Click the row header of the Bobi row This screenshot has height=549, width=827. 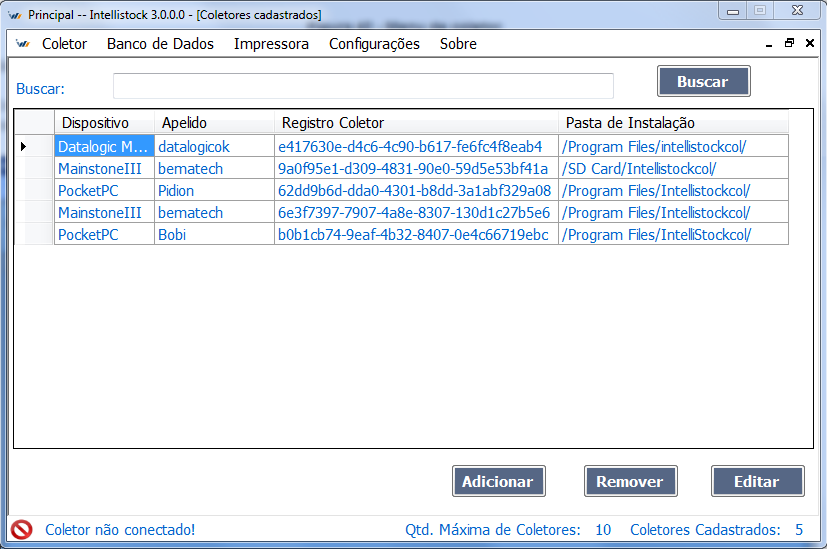[x=34, y=235]
